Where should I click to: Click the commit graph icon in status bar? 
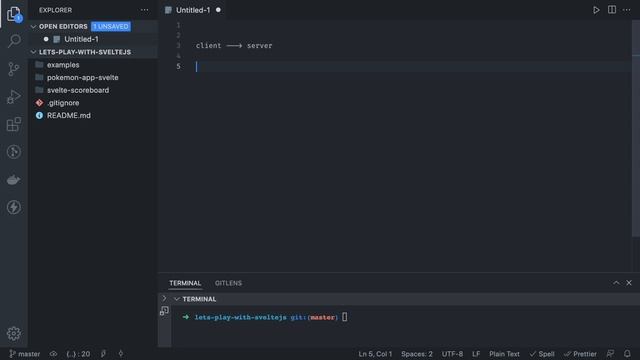click(x=120, y=354)
